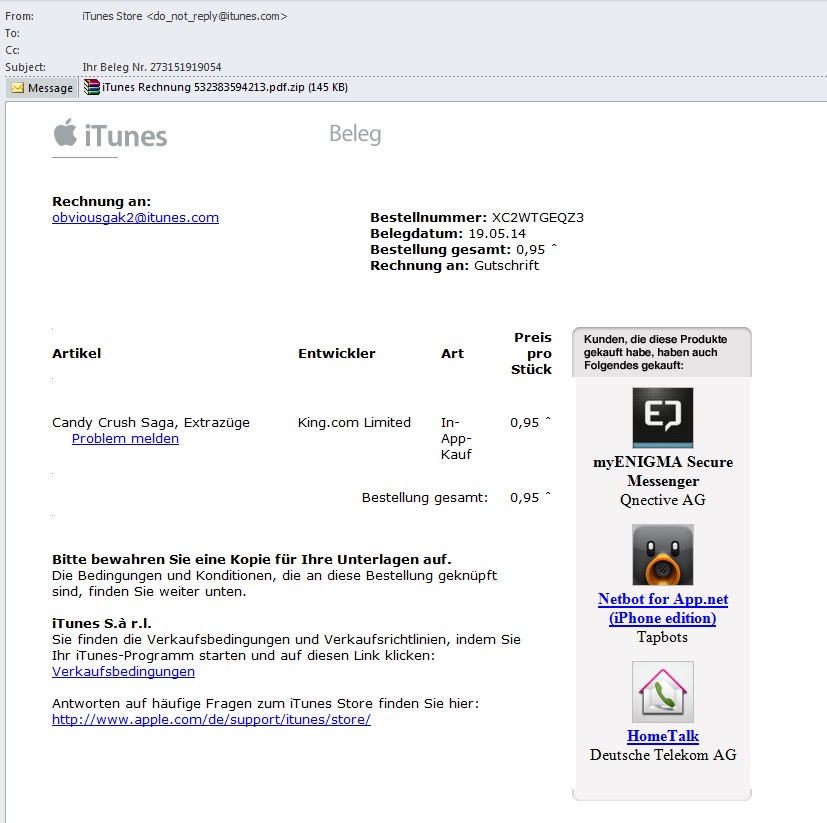This screenshot has height=823, width=827.
Task: Select the sender iTunes Store do_not_reply address
Action: coord(185,16)
